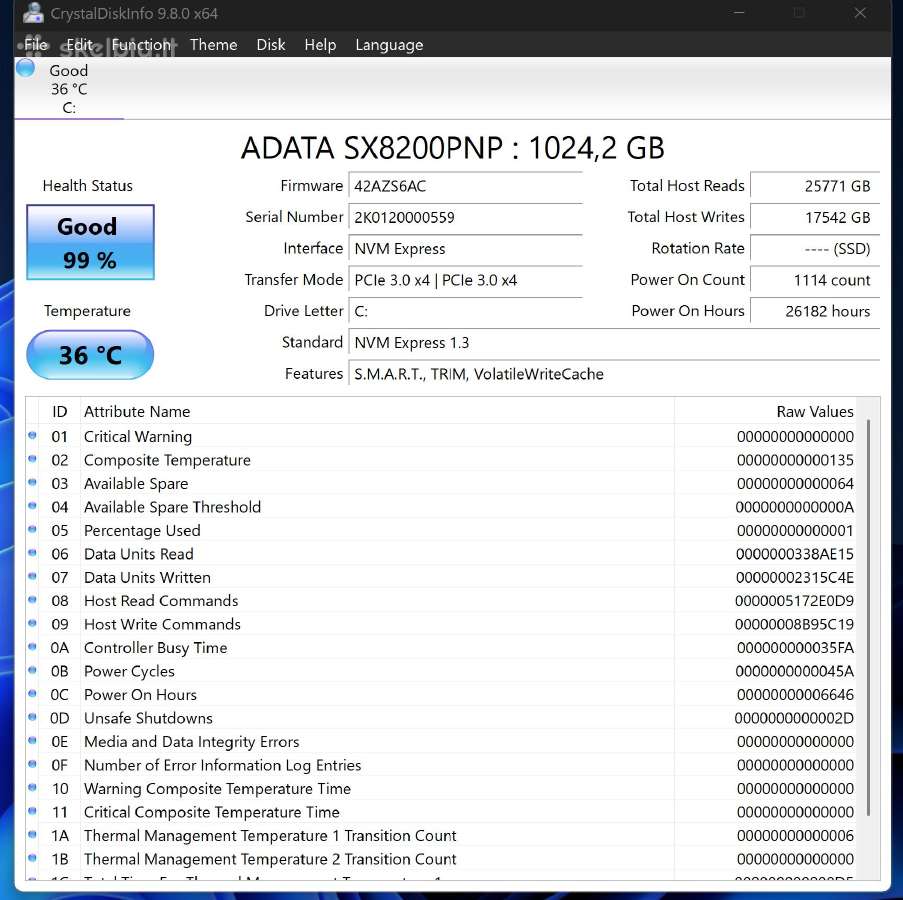Image resolution: width=903 pixels, height=900 pixels.
Task: Close the CrystalDiskInfo window
Action: (x=860, y=12)
